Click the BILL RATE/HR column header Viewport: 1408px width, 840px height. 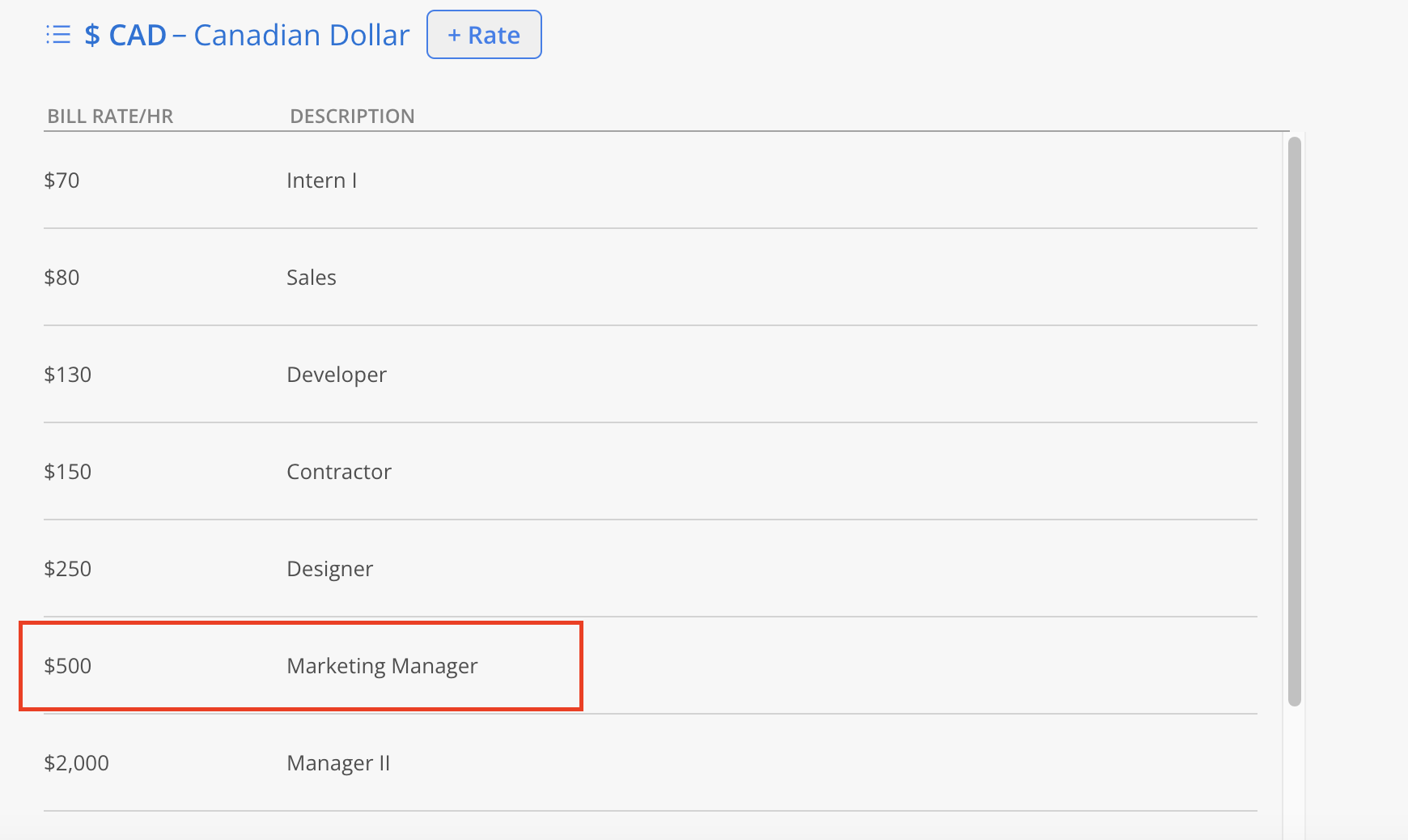tap(110, 117)
